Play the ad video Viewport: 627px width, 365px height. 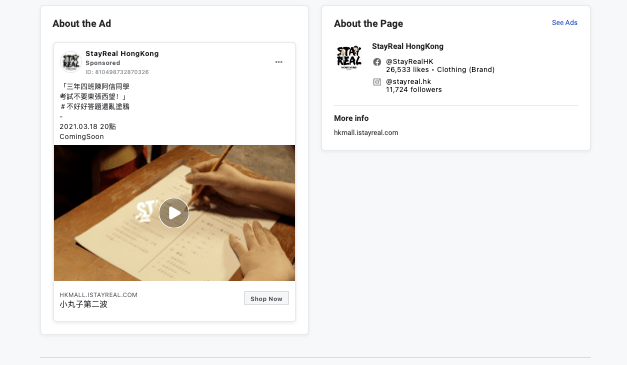click(x=174, y=213)
